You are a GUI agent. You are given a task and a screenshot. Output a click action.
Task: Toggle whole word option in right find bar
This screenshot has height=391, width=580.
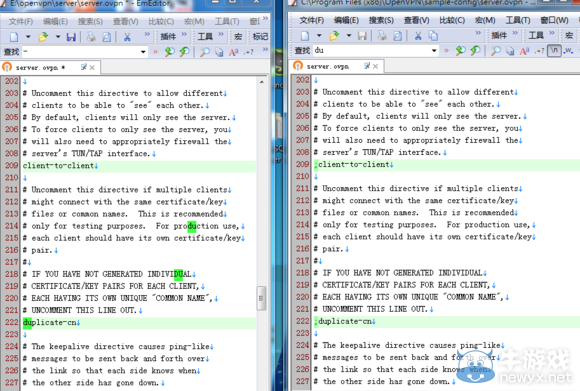click(x=568, y=51)
